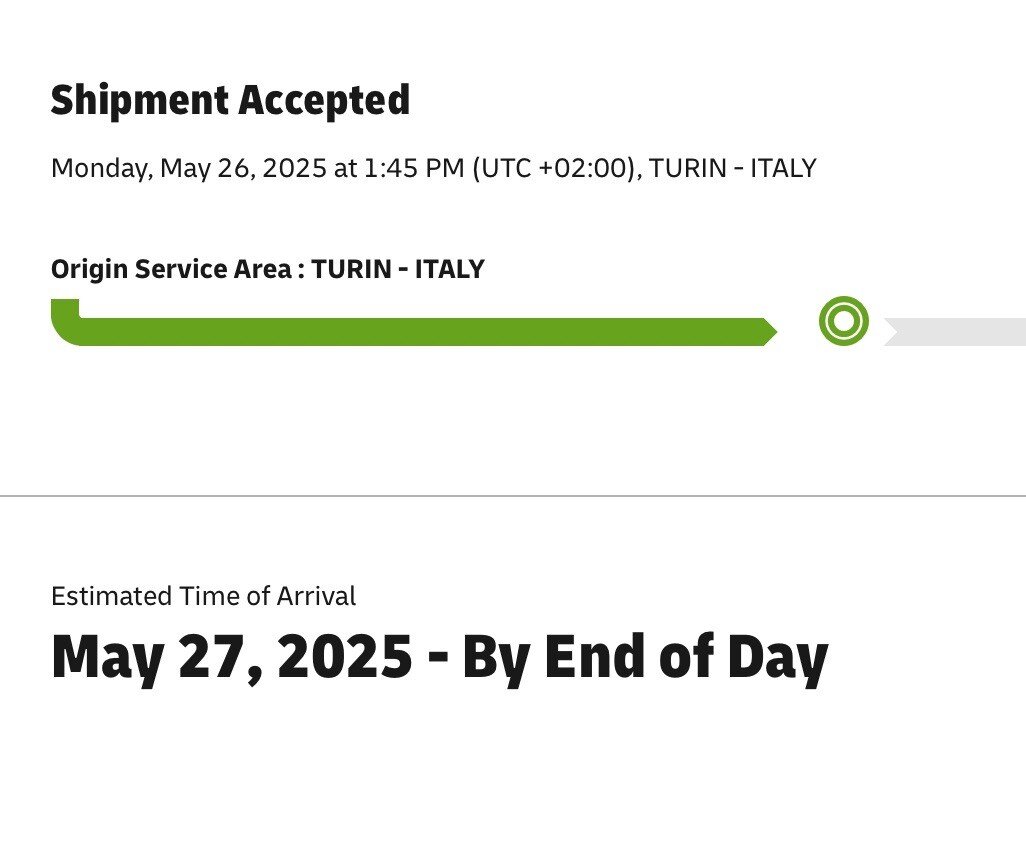Click the May 27, 2025 arrival date
The width and height of the screenshot is (1026, 848).
(x=231, y=658)
